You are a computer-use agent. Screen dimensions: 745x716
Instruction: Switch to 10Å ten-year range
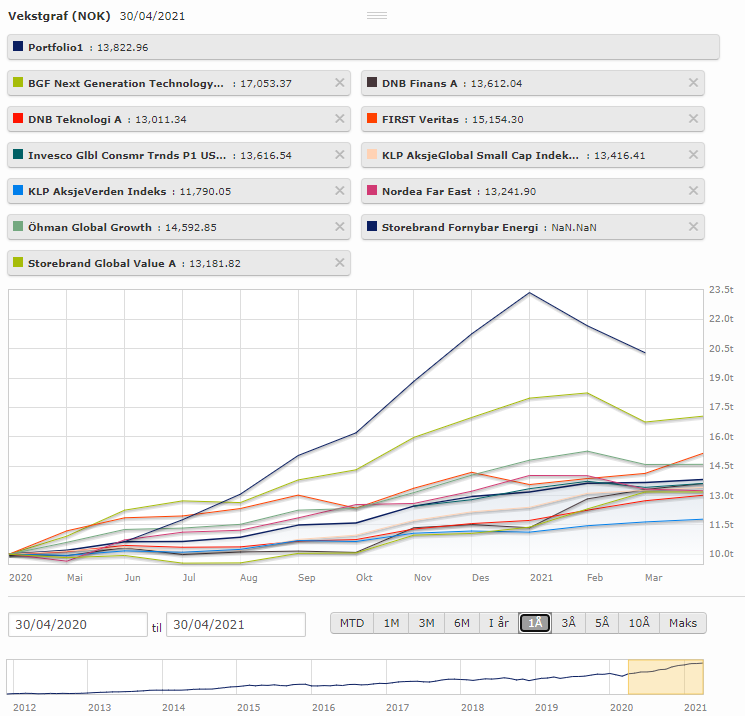pos(639,623)
